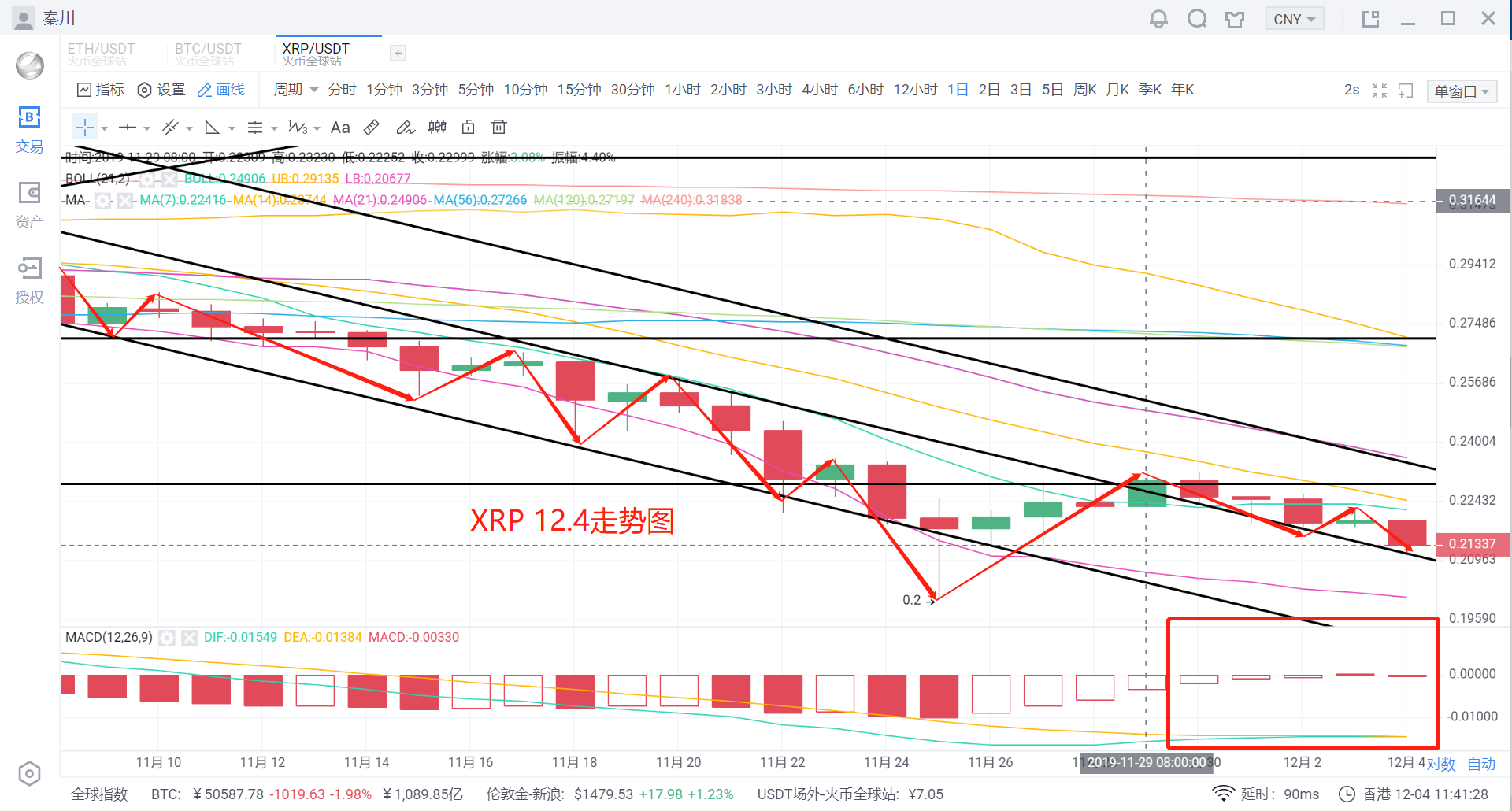Image resolution: width=1512 pixels, height=811 pixels.
Task: Click the 全球指数 global index label
Action: (x=99, y=794)
